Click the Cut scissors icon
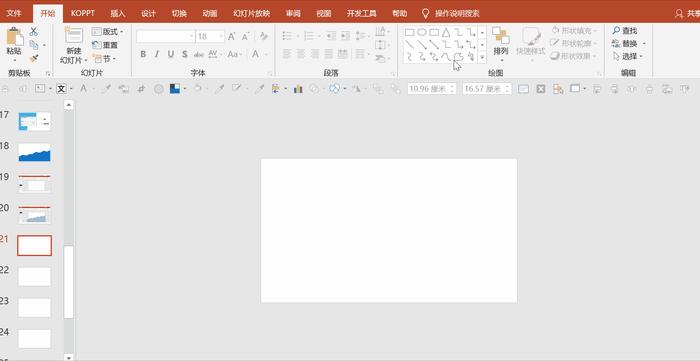The width and height of the screenshot is (700, 361). point(33,32)
